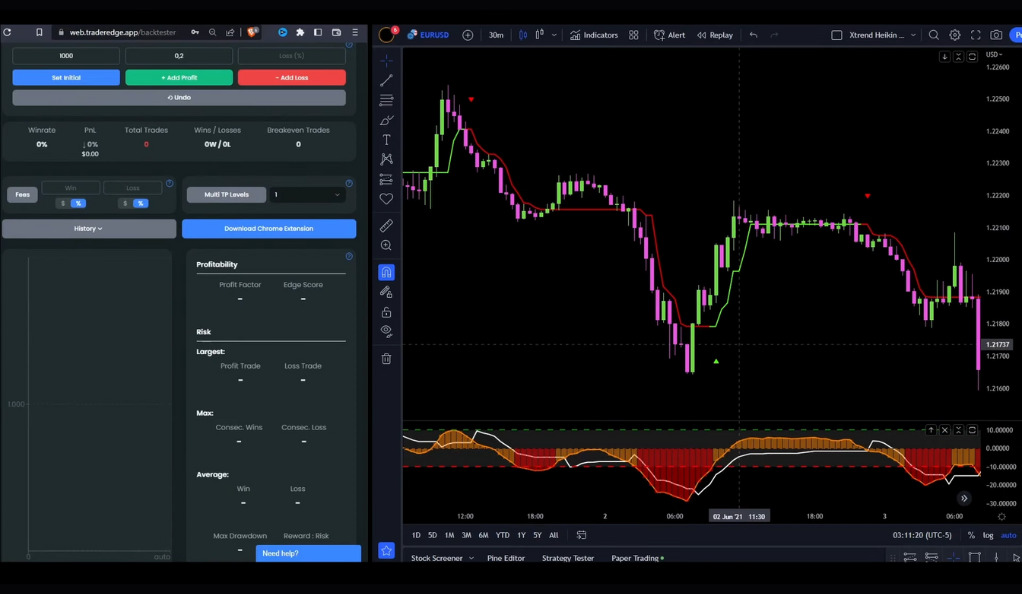Click the trash icon to remove drawings
The width and height of the screenshot is (1022, 594).
(x=387, y=359)
